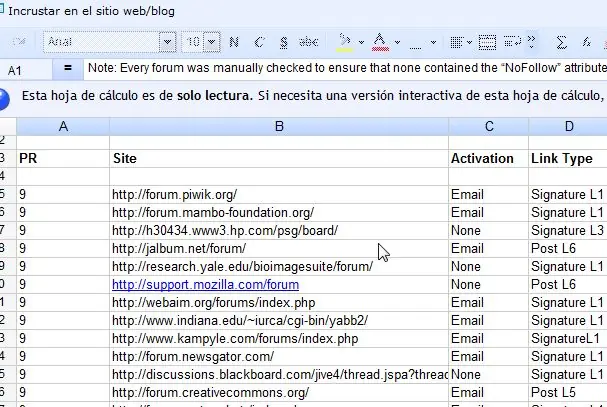
Task: Click the horizontal alignment grid icon
Action: pyautogui.click(x=457, y=42)
